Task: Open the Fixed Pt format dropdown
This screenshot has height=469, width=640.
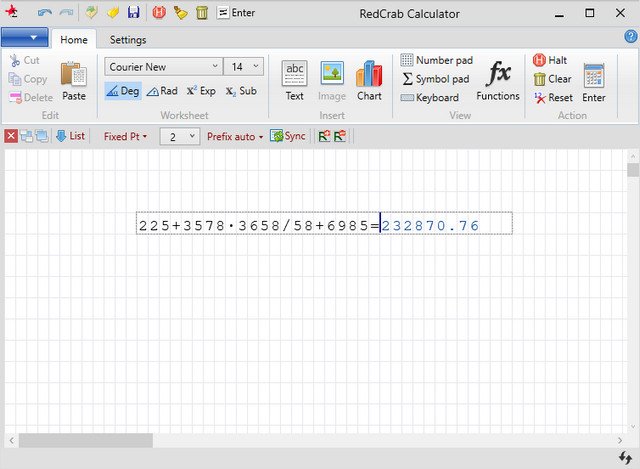Action: pyautogui.click(x=125, y=136)
